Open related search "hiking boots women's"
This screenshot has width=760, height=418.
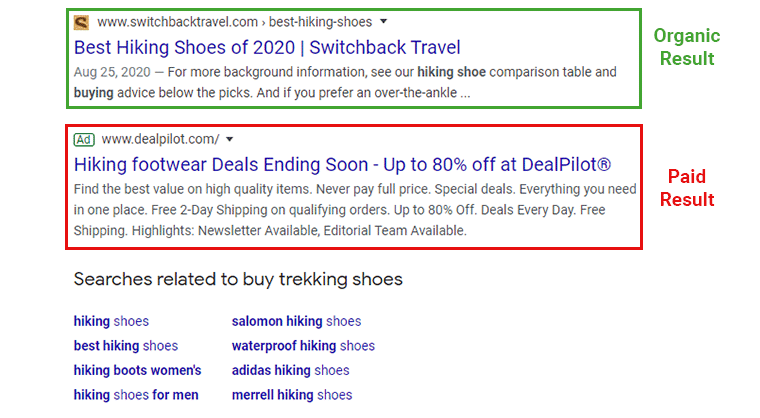click(137, 370)
